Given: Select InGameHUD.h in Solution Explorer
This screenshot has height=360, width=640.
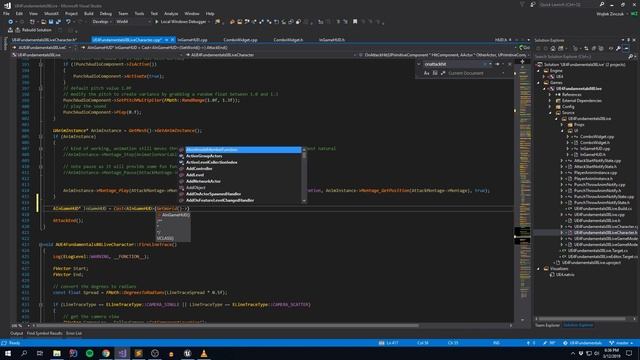Looking at the screenshot, I should coord(593,155).
